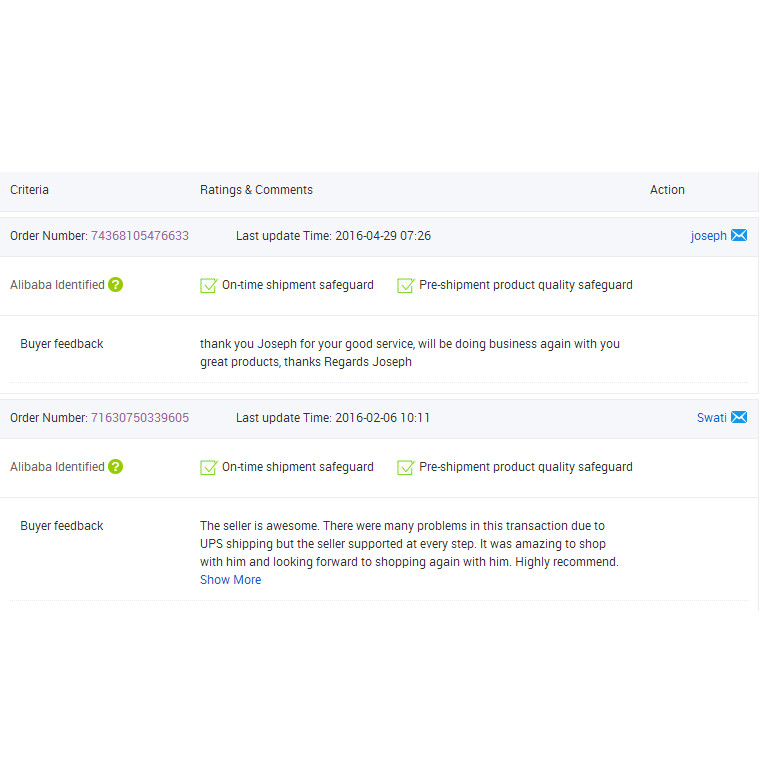Click the question mark icon in Swati's order
This screenshot has width=783, height=783.
pos(116,467)
